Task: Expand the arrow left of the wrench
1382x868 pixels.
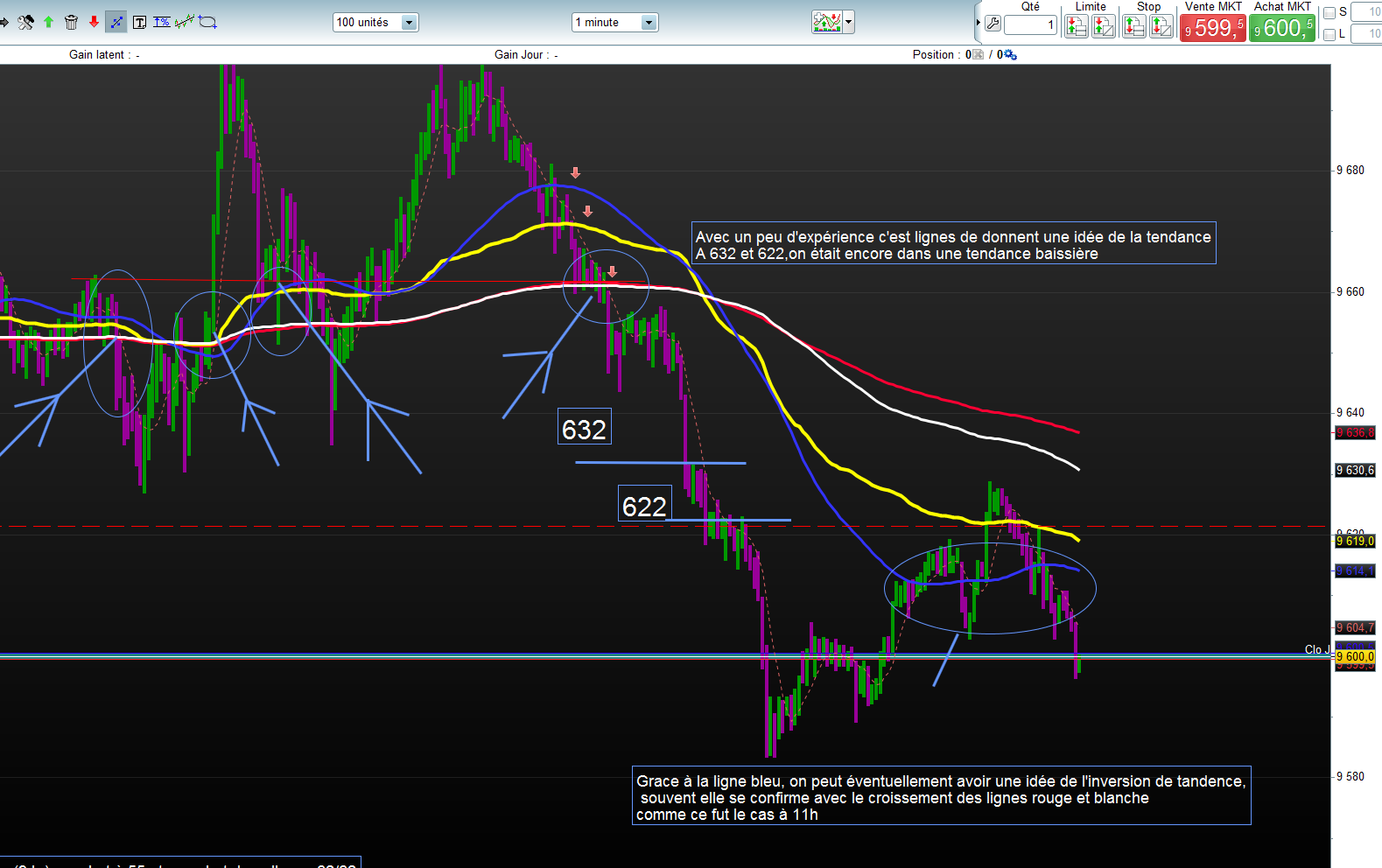Action: coord(979,23)
